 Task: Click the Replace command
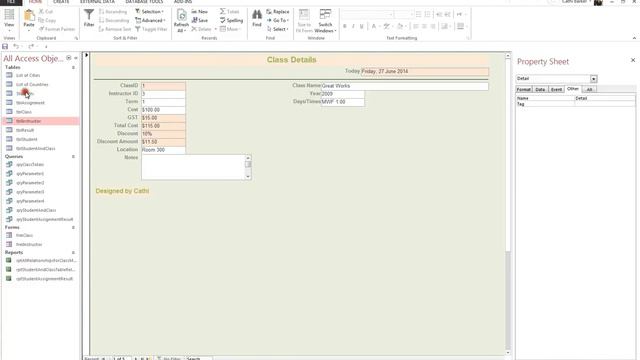[x=278, y=11]
